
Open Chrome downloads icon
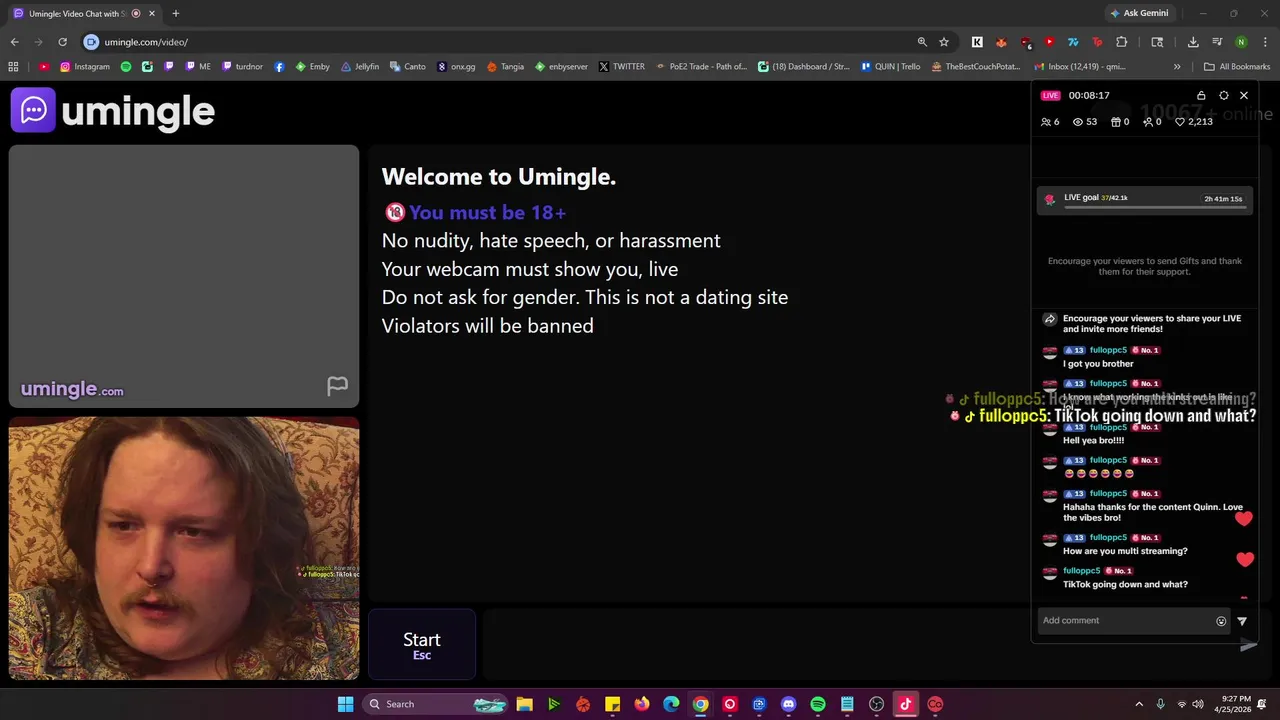(1193, 42)
